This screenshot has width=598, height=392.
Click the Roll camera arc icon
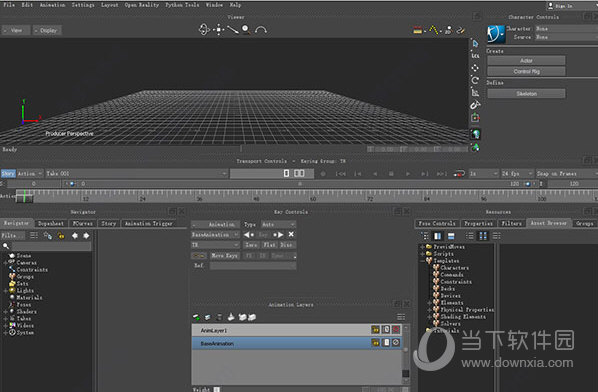pos(261,30)
